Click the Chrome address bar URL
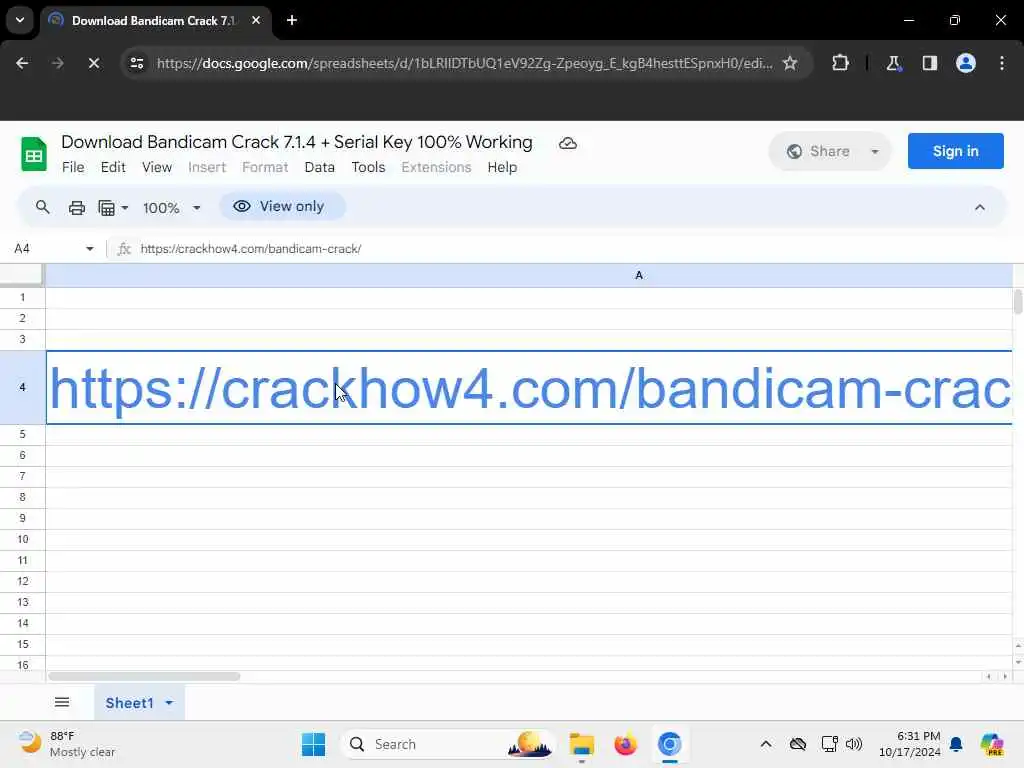The width and height of the screenshot is (1024, 768). pos(464,63)
